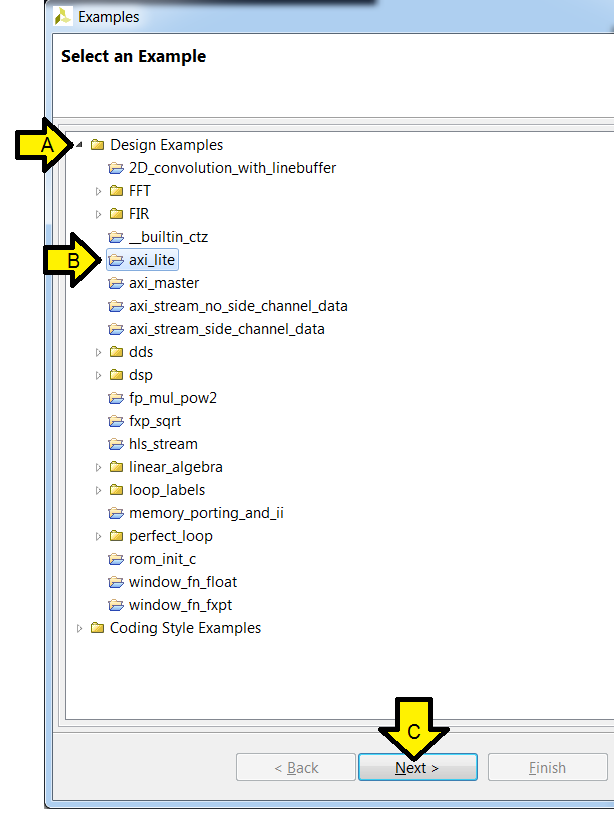Expand the perfect_loop folder

tap(98, 536)
